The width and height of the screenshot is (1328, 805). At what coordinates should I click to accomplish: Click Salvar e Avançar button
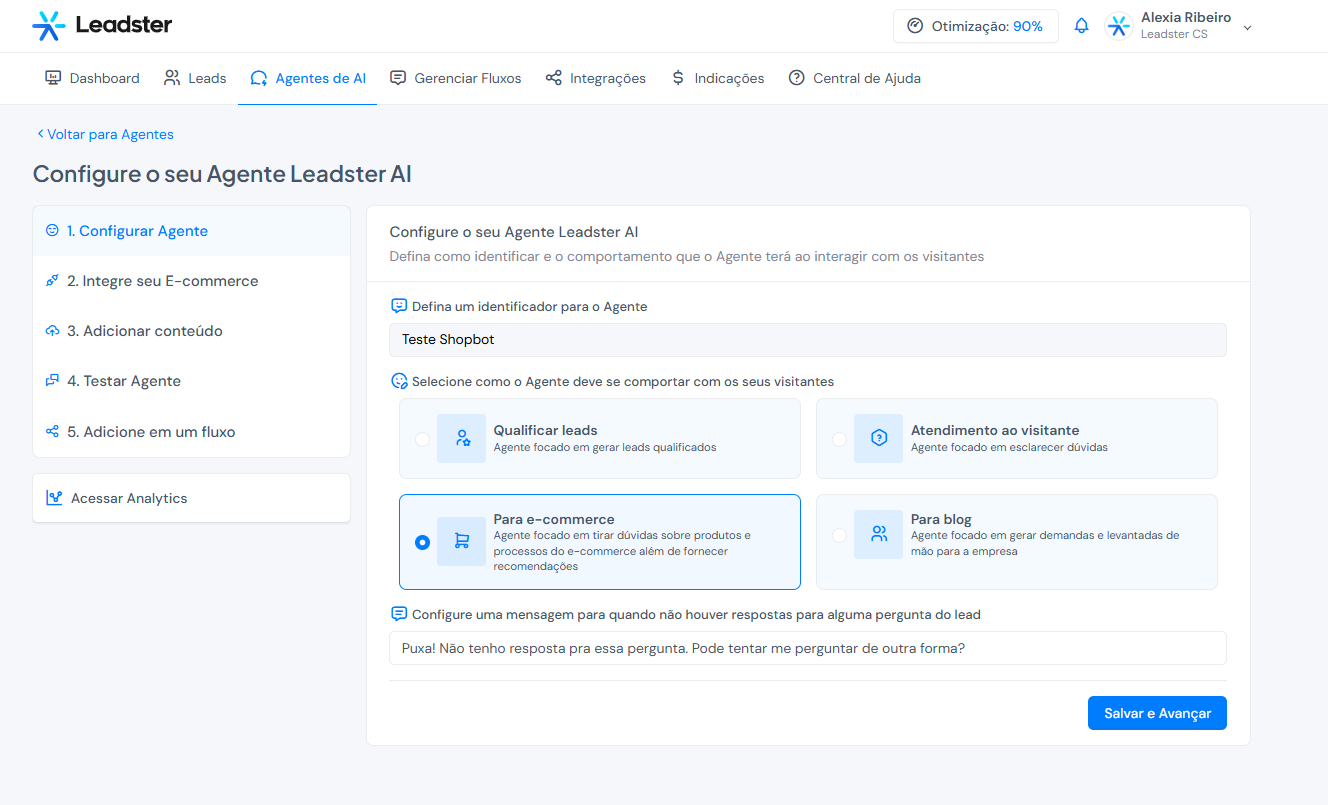point(1157,713)
